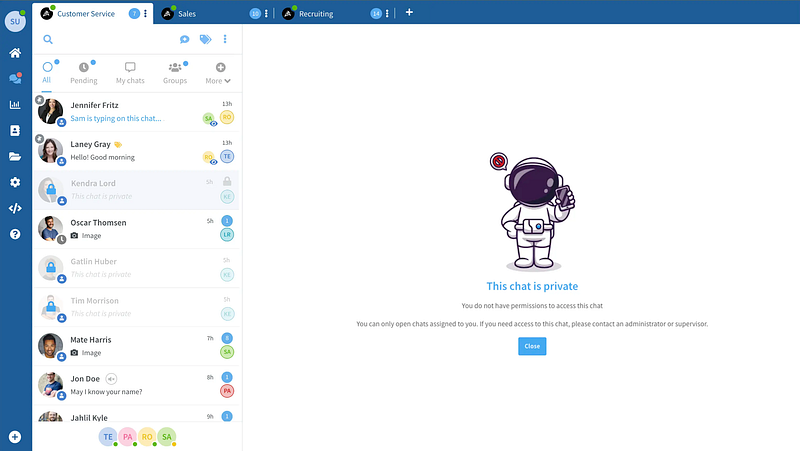
Task: Open the reports bar chart icon
Action: [15, 104]
